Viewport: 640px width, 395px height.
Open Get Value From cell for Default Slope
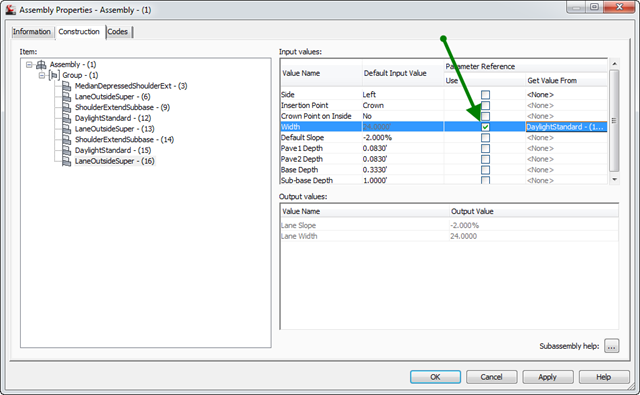tap(566, 138)
